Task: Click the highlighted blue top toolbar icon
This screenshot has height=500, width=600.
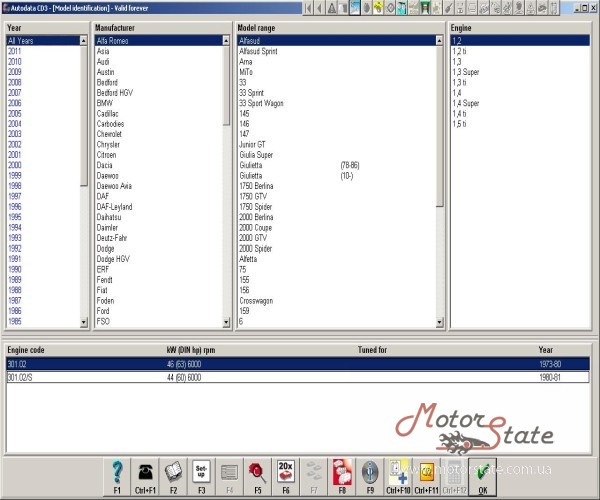Action: point(355,8)
